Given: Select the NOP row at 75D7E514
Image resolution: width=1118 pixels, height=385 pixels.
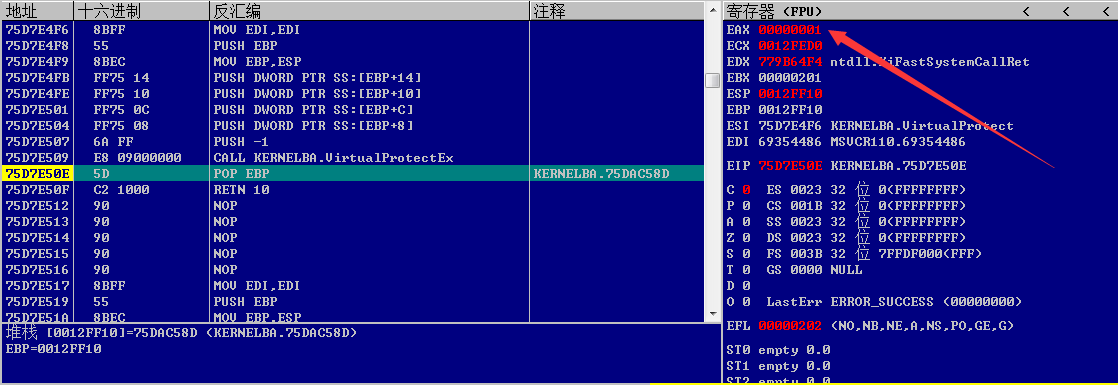Looking at the screenshot, I should pyautogui.click(x=352, y=237).
